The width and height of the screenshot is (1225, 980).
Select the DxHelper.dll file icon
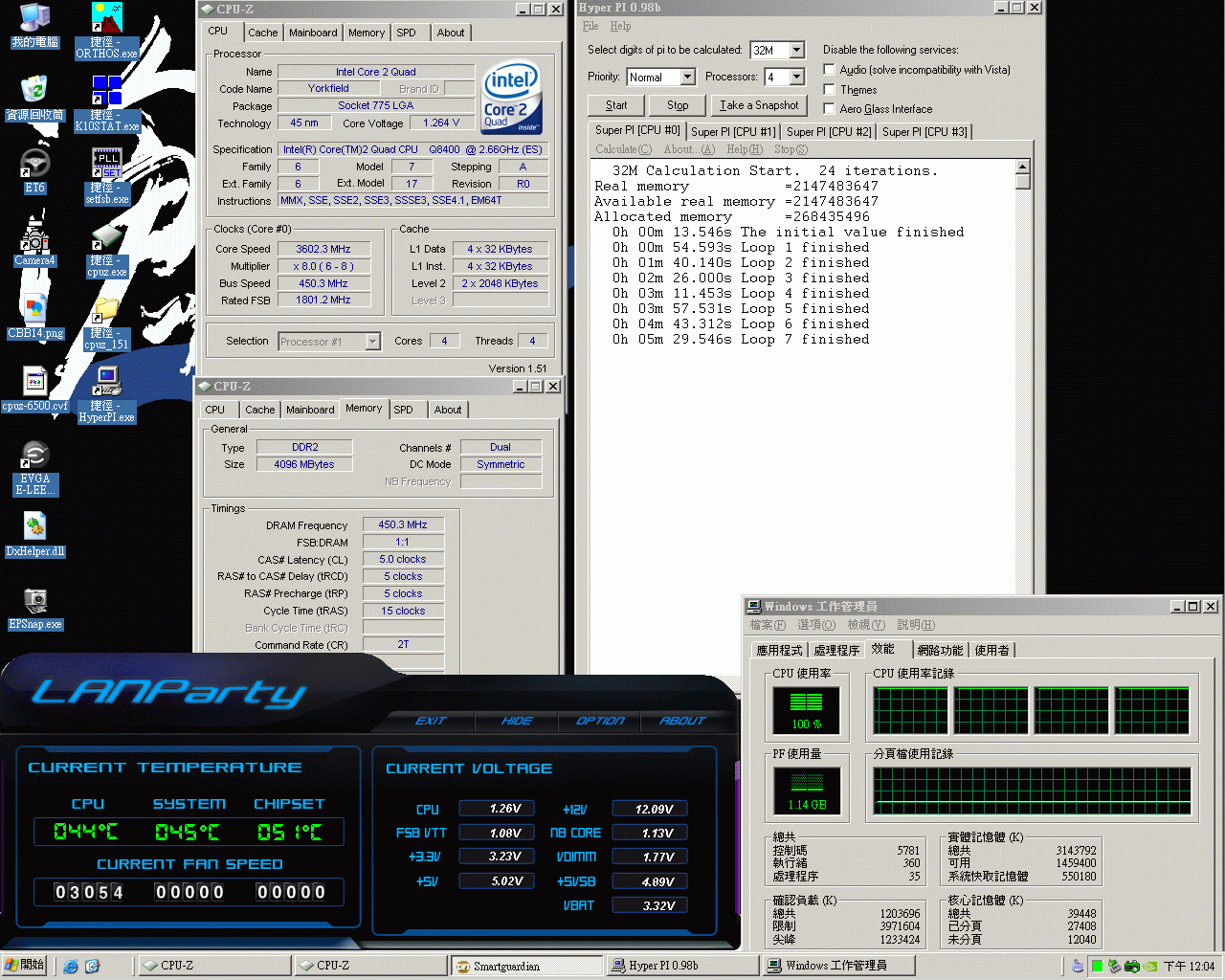pyautogui.click(x=34, y=535)
